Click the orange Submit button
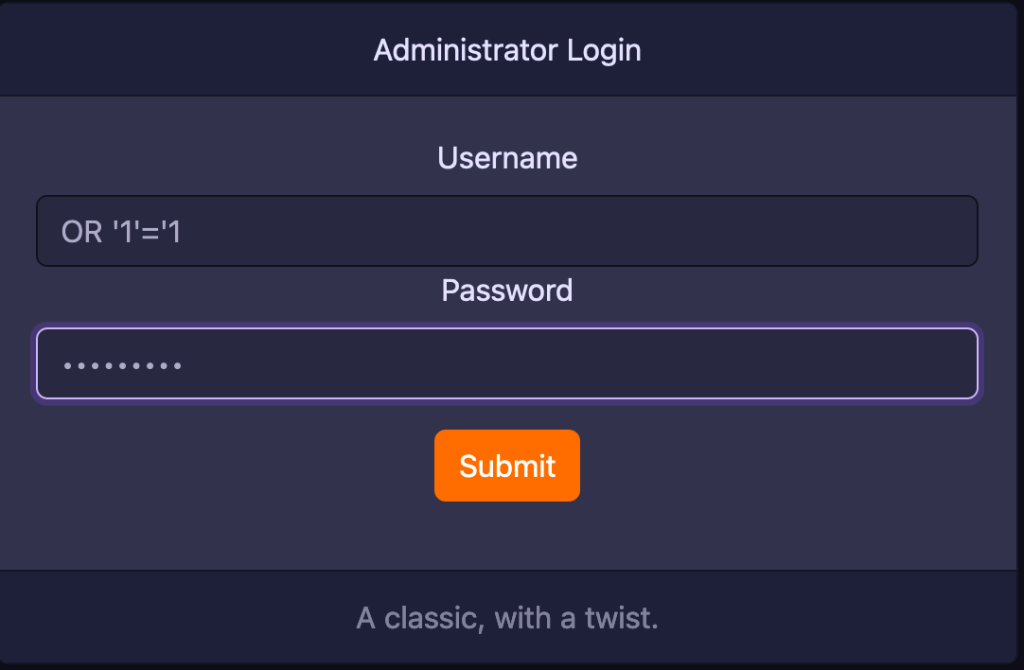 pyautogui.click(x=507, y=466)
